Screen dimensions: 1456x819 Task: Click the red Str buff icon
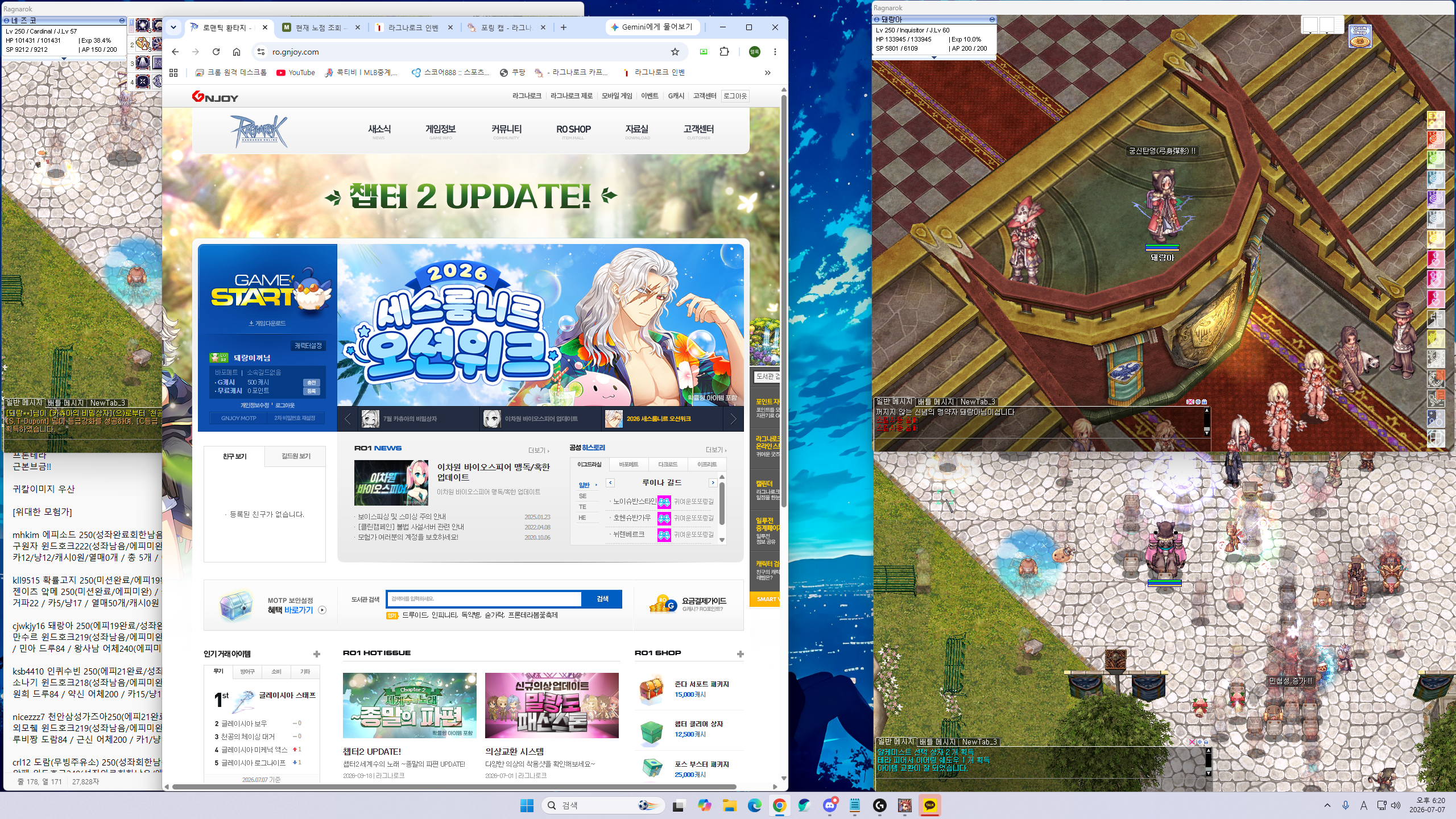click(1436, 139)
